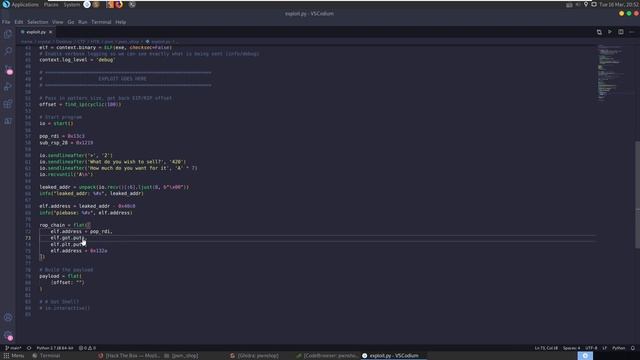Viewport: 640px width, 360px height.
Task: Open the Accounts icon in activity bar
Action: 8,317
